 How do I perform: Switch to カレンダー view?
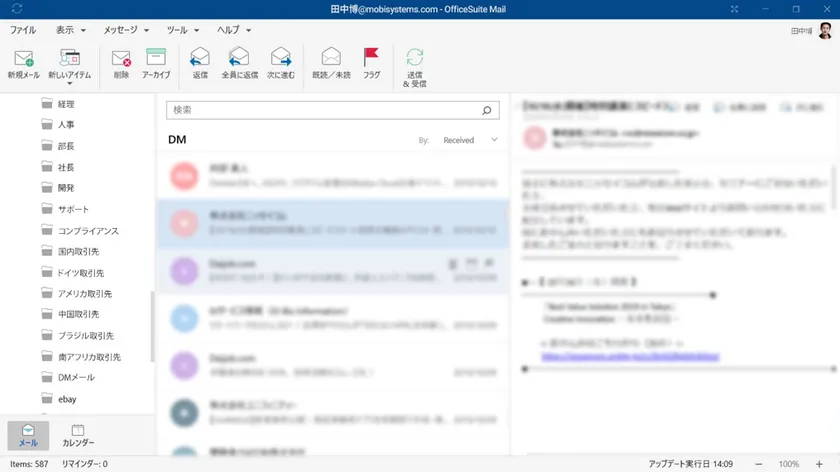(x=78, y=435)
